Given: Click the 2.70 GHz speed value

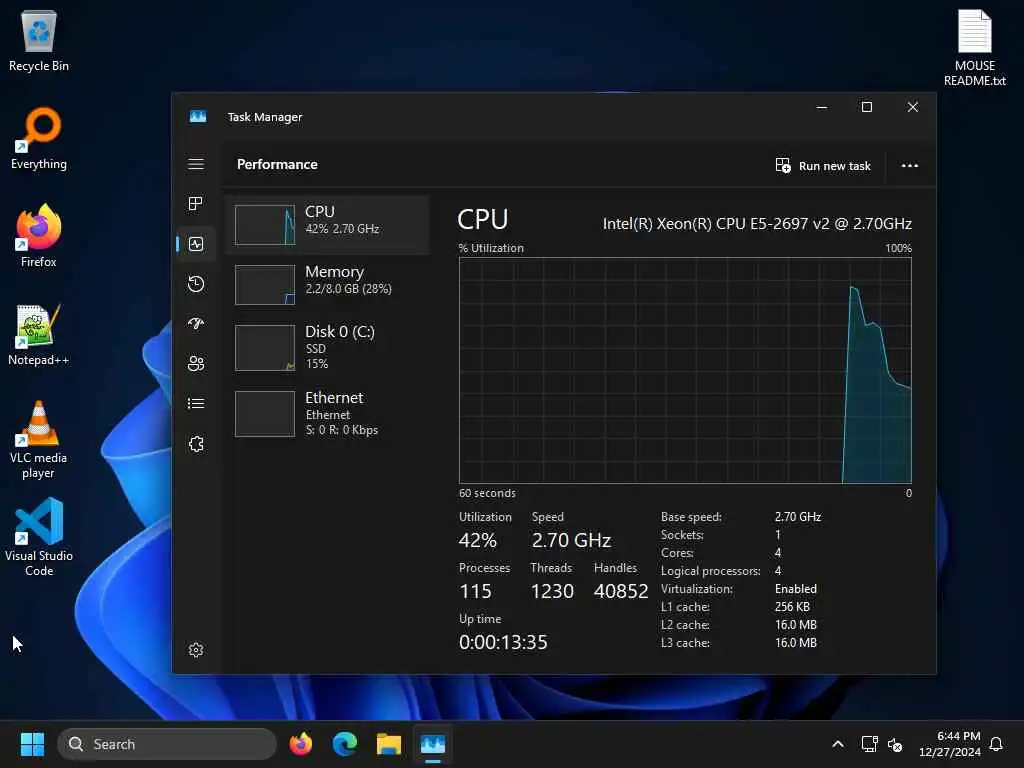Looking at the screenshot, I should pyautogui.click(x=571, y=540).
